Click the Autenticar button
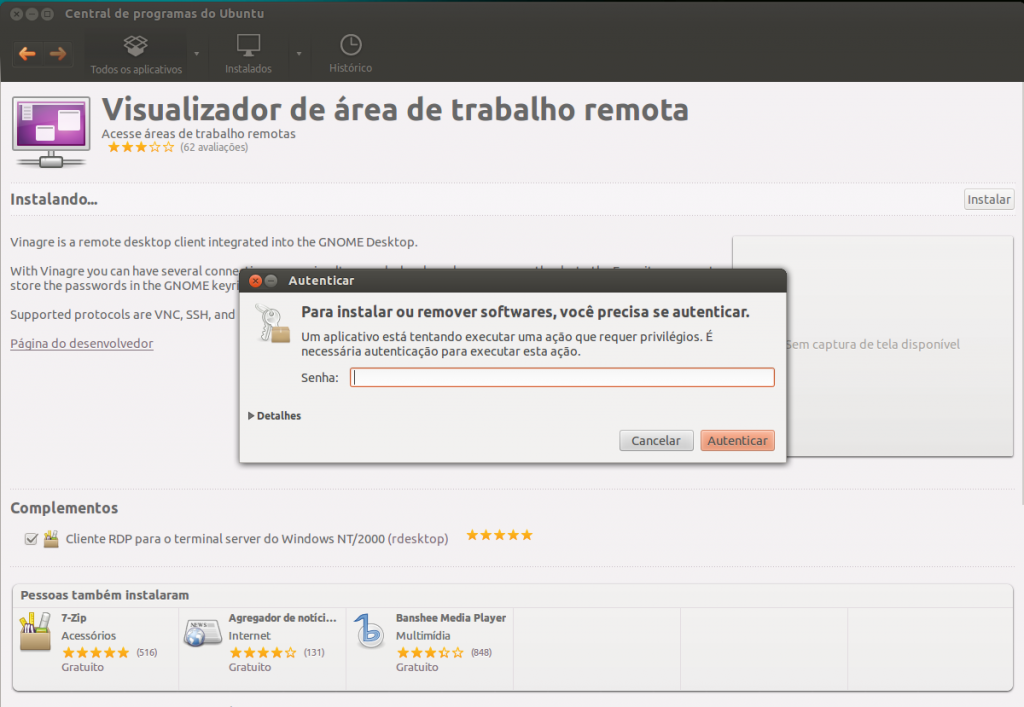Screen dimensions: 1024x707 [737, 441]
